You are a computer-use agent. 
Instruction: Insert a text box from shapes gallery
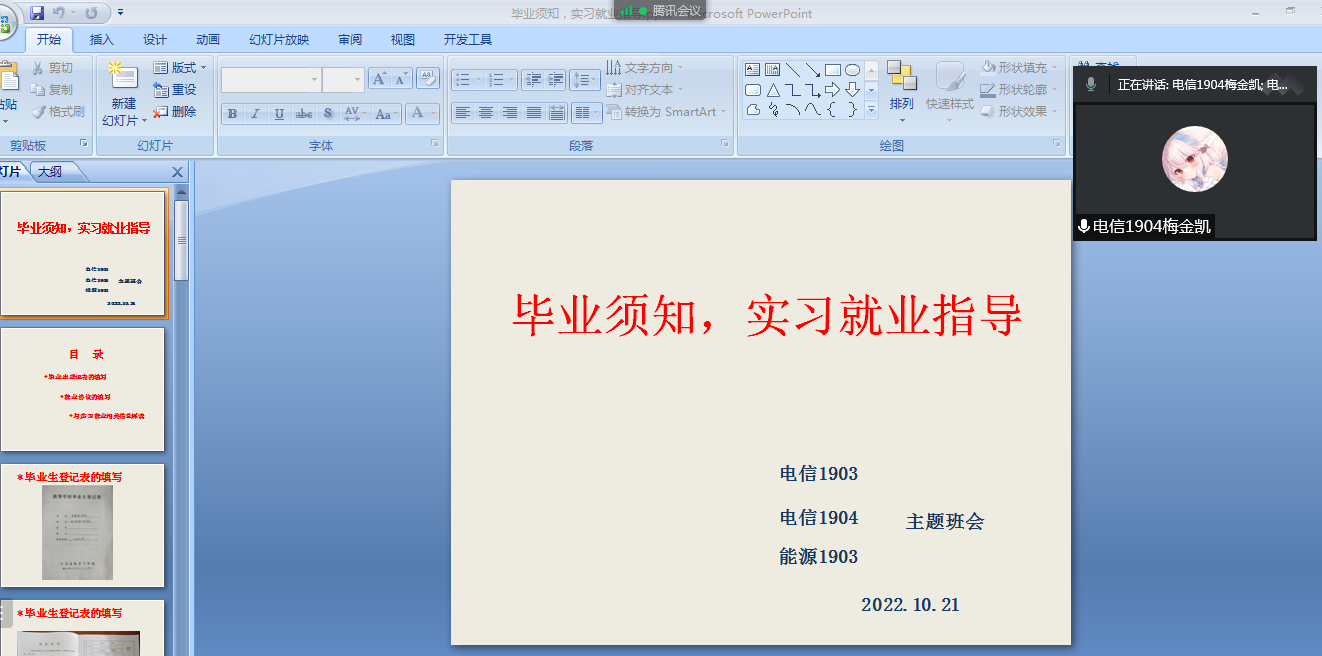click(753, 70)
